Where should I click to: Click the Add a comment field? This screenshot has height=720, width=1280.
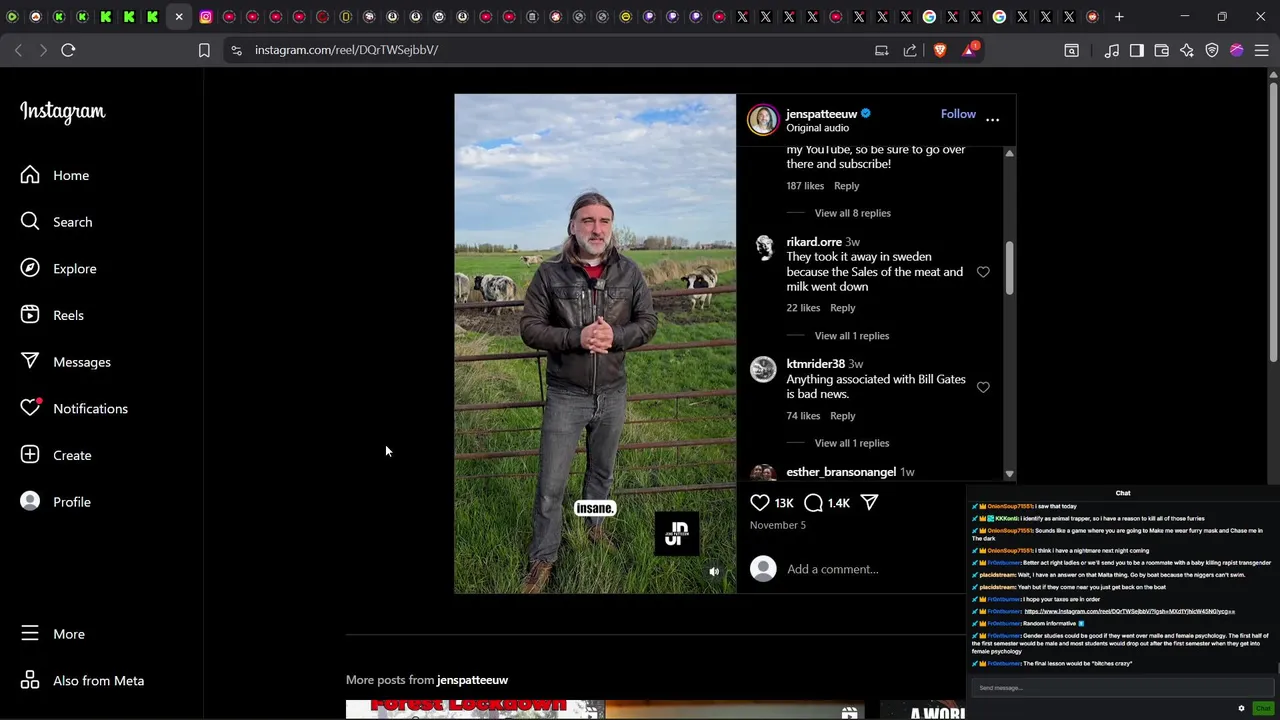[832, 569]
